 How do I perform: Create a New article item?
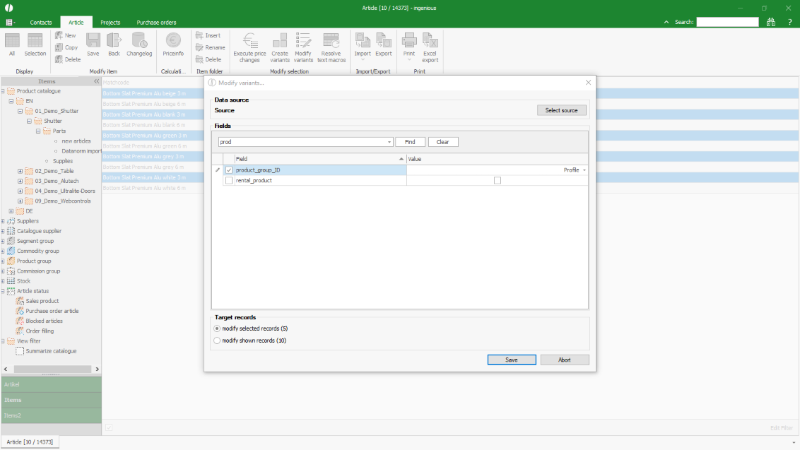pos(66,36)
